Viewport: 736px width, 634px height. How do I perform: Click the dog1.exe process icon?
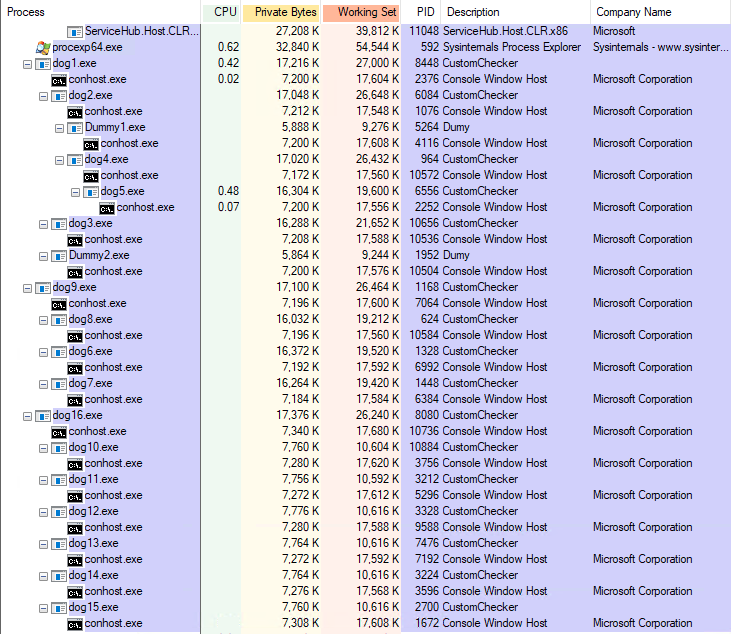tap(43, 64)
